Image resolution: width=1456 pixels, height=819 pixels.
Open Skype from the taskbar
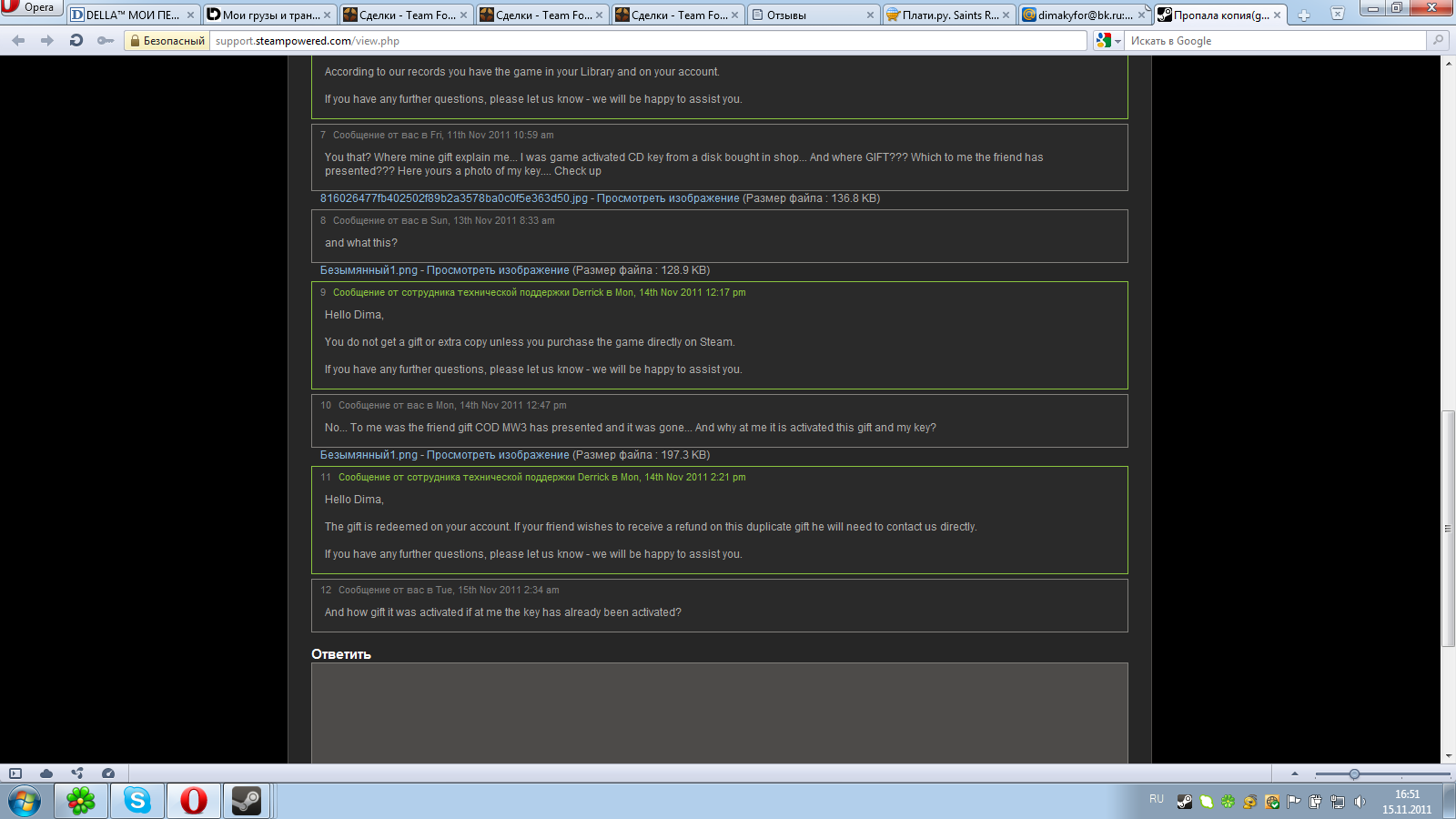137,801
